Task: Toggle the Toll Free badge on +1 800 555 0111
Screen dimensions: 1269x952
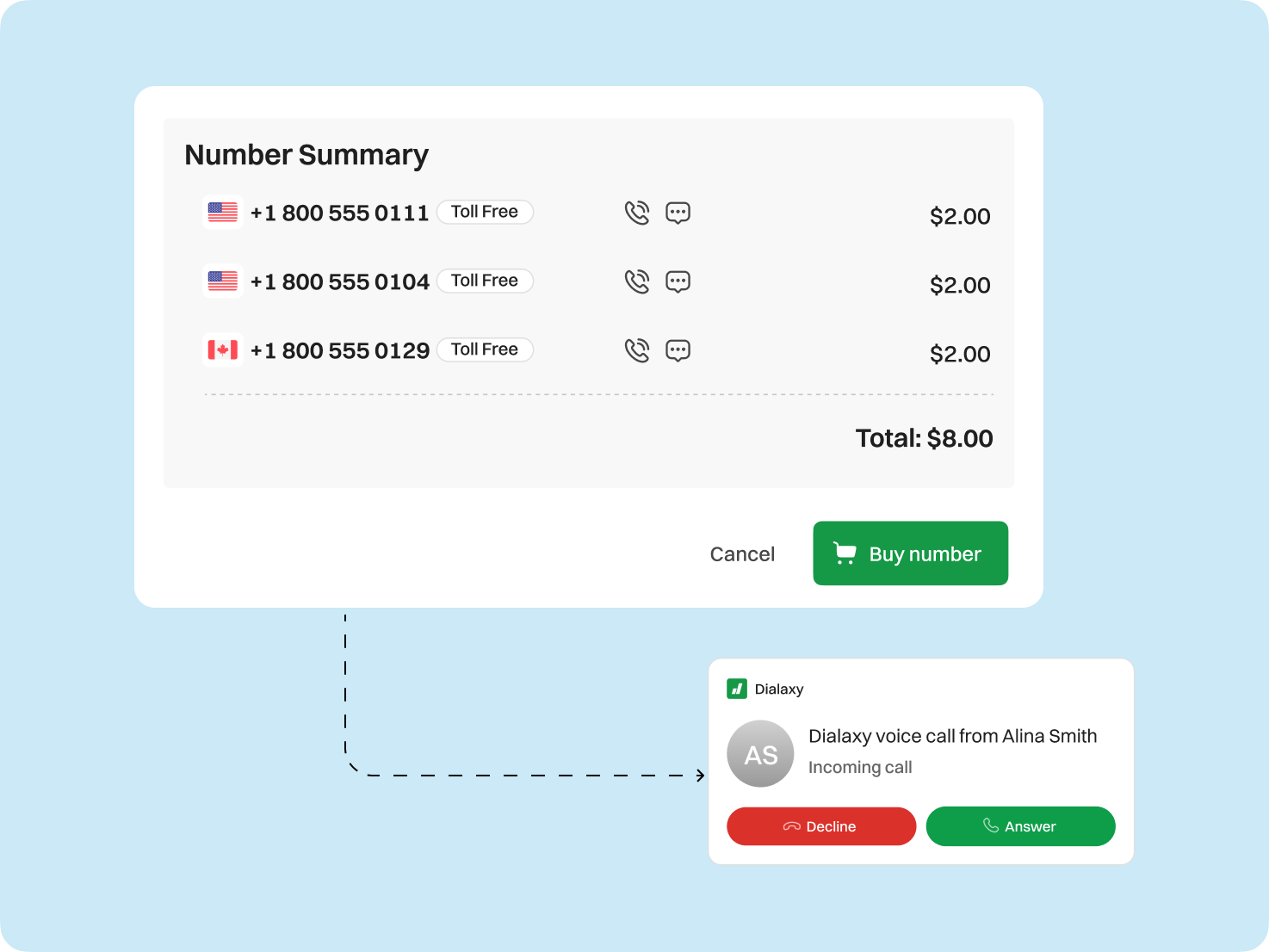Action: [x=485, y=212]
